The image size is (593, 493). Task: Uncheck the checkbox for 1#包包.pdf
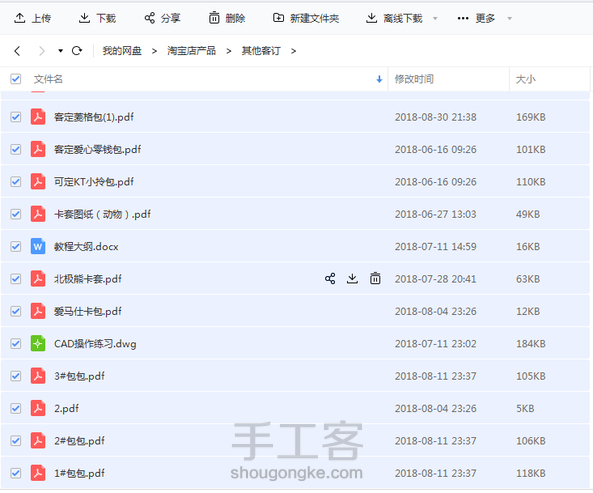tap(16, 473)
